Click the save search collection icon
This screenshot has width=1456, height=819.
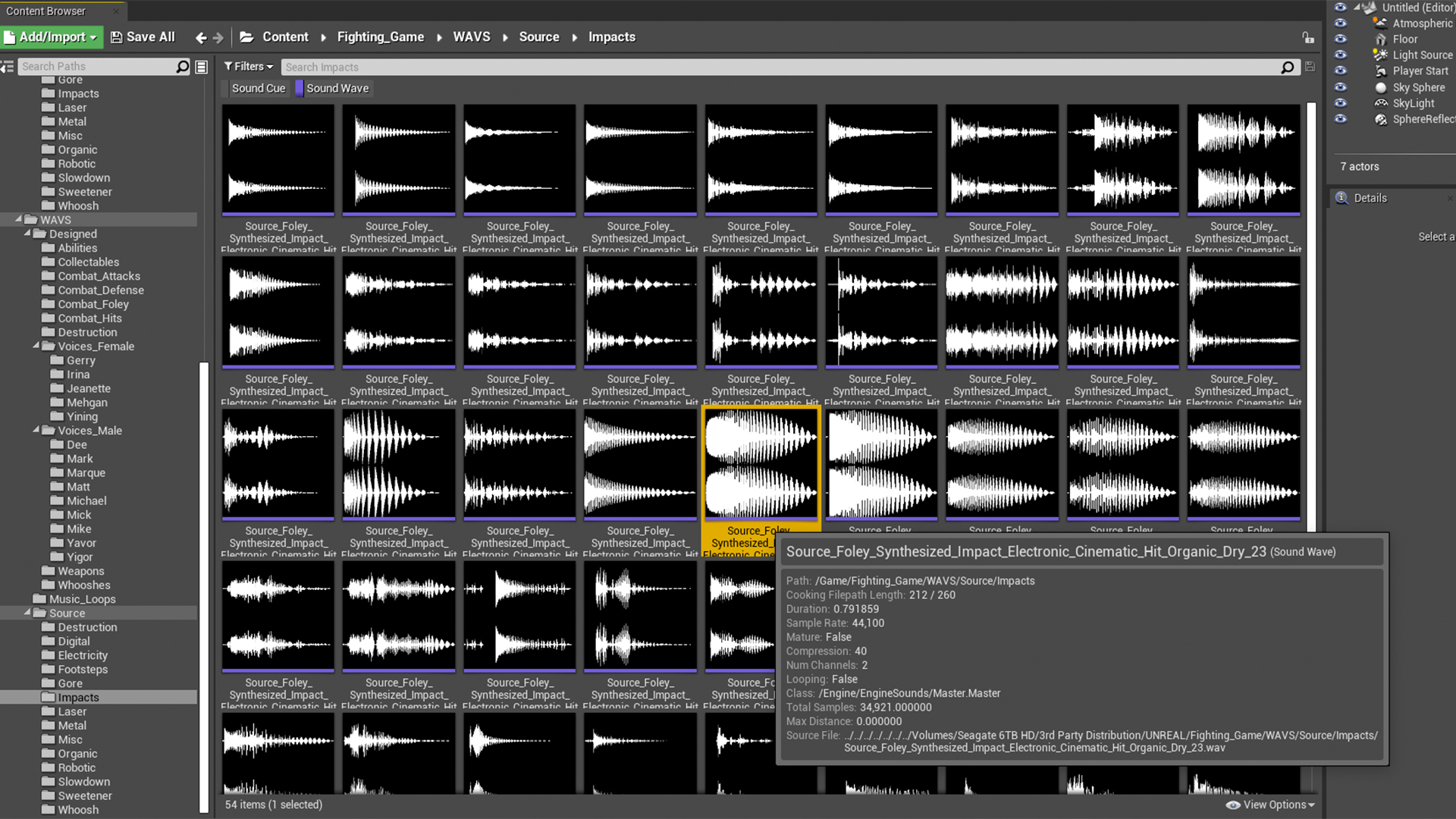point(1310,67)
